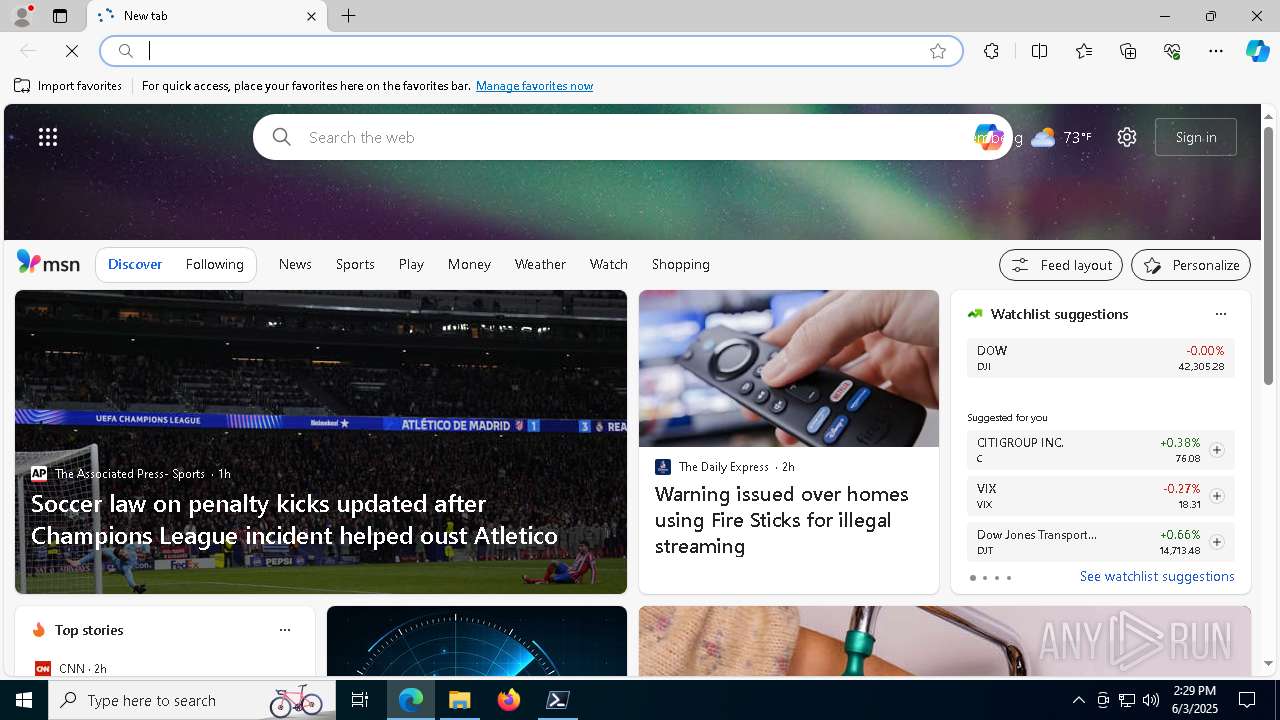Image resolution: width=1280 pixels, height=720 pixels.
Task: Click the address bar input
Action: click(530, 51)
